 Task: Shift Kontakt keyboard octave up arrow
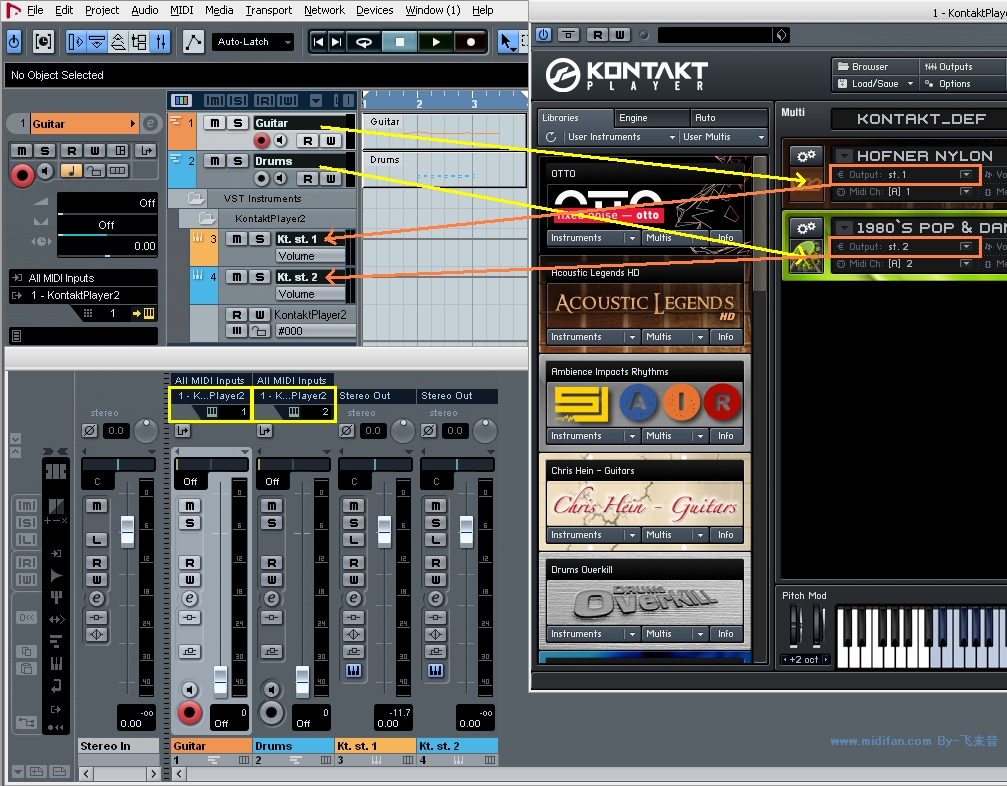click(826, 659)
